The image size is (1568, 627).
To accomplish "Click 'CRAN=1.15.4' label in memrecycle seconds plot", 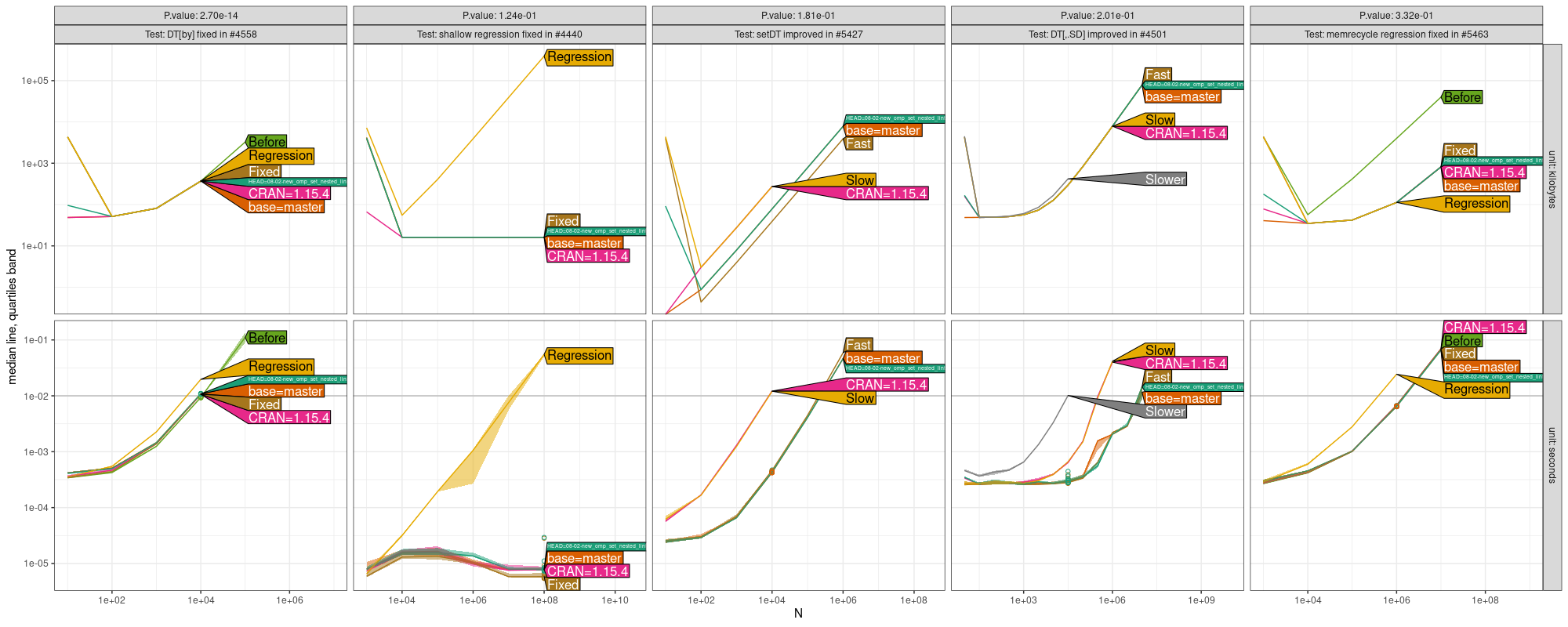I will 1484,328.
